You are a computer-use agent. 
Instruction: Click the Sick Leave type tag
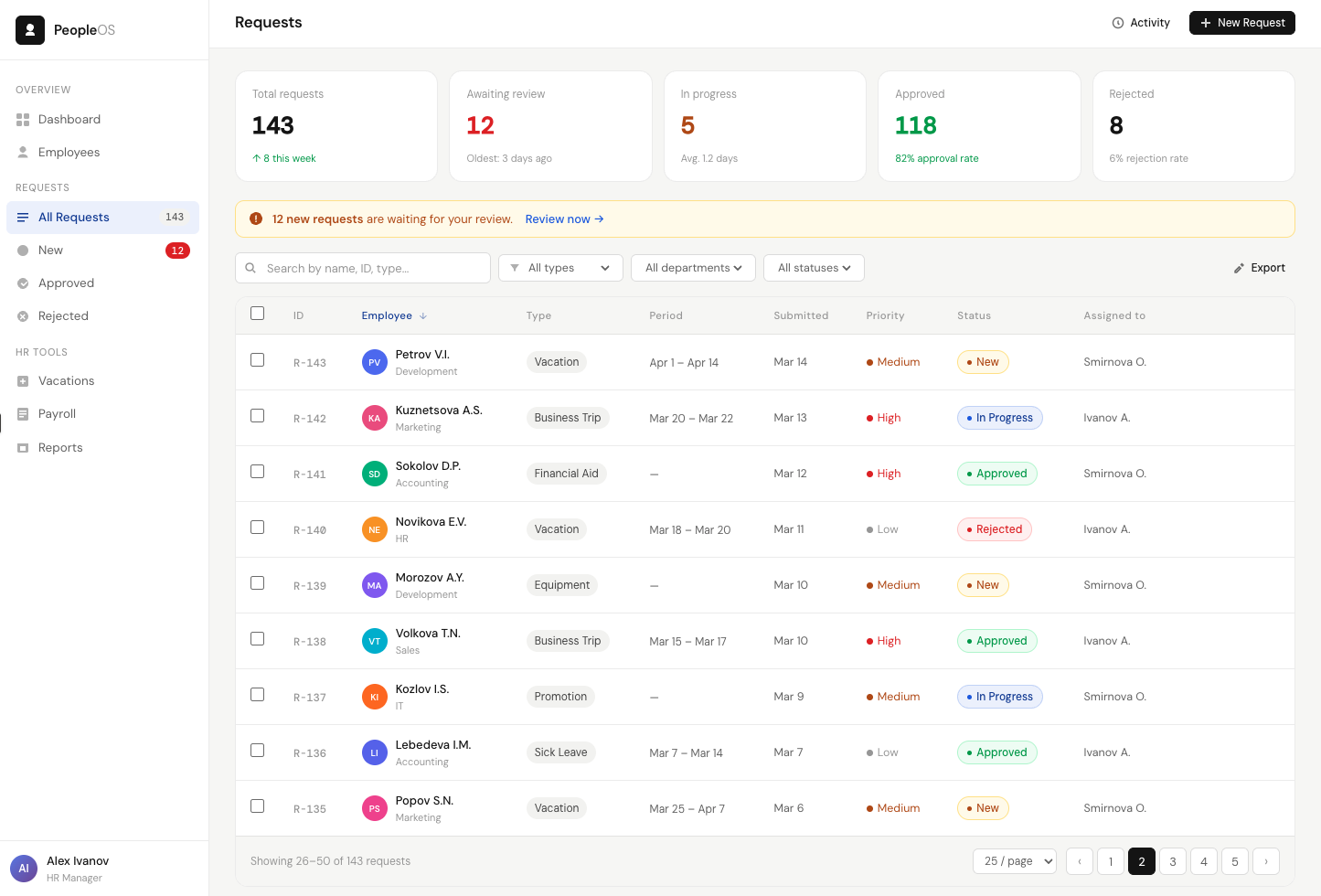click(x=560, y=752)
